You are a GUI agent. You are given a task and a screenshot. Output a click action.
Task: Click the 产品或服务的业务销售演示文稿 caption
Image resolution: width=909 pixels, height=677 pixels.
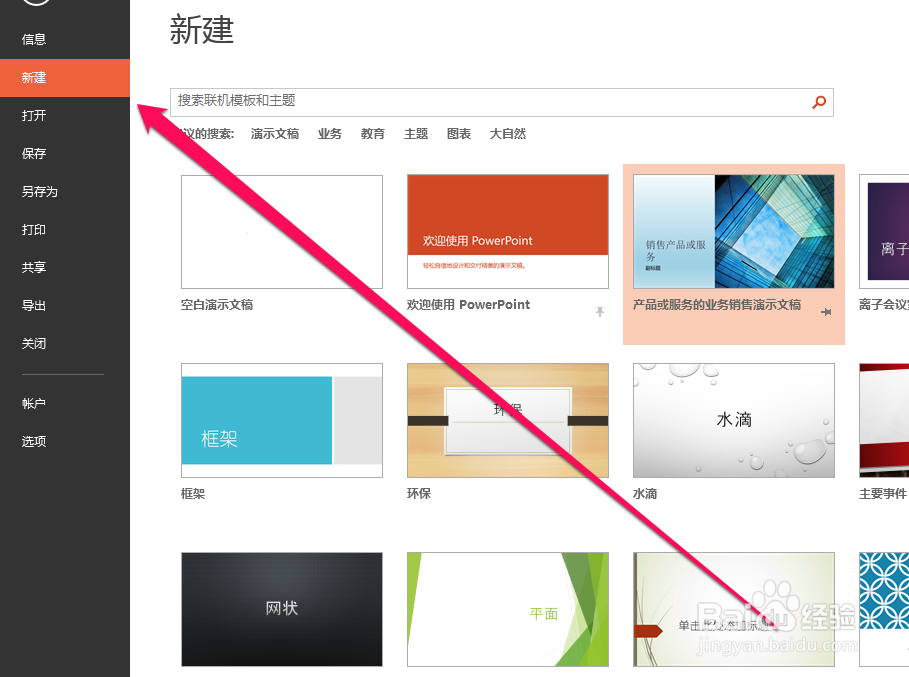click(717, 305)
